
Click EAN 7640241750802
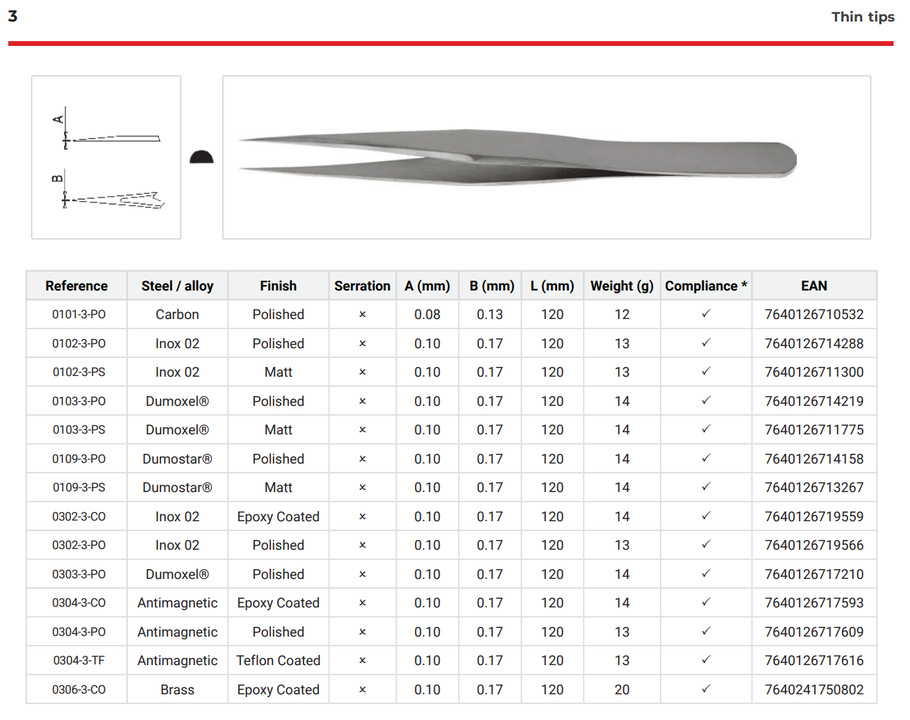[x=814, y=690]
